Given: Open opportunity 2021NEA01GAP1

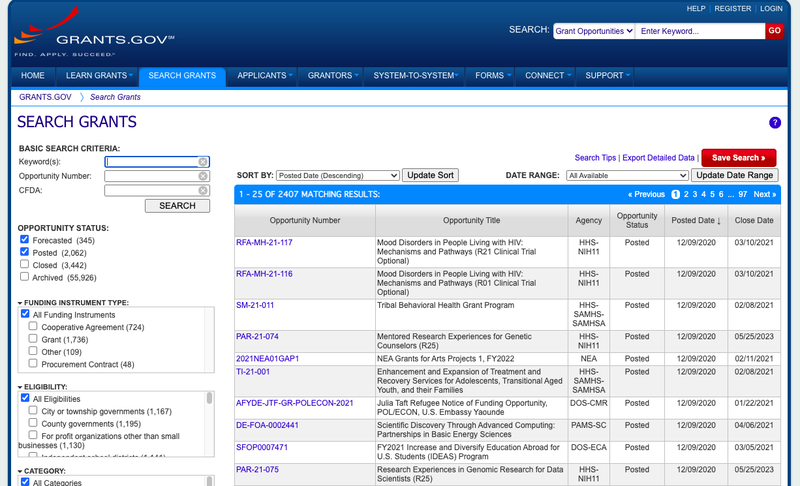Looking at the screenshot, I should coord(267,359).
